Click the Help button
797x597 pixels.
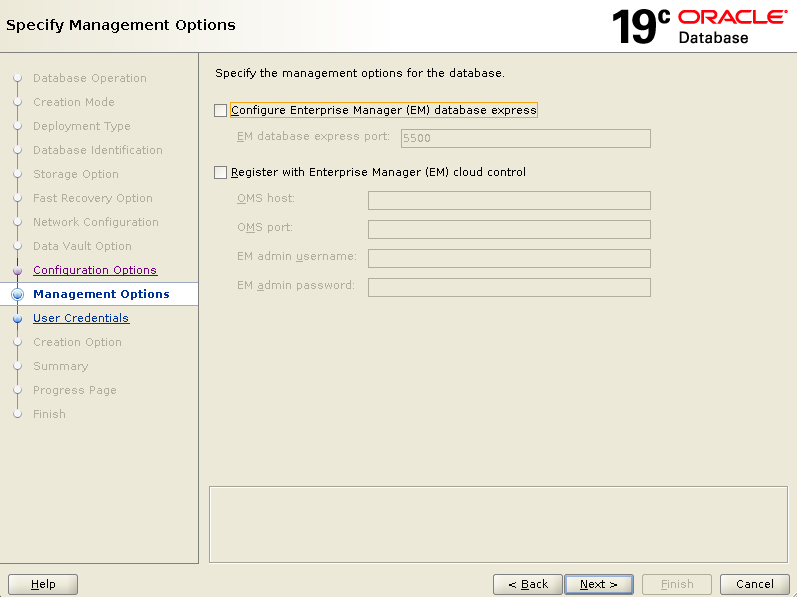coord(43,584)
